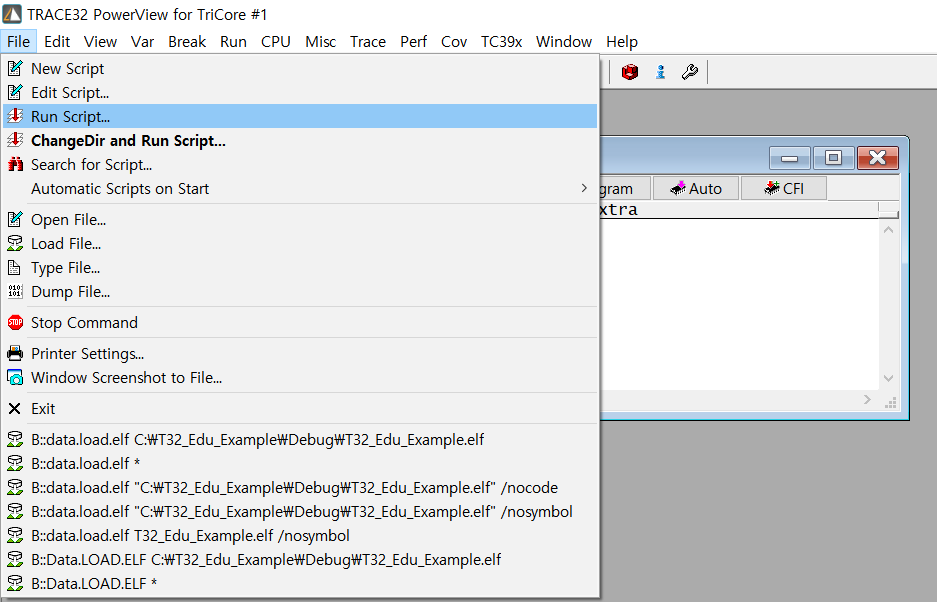Click the child window horizontal scroll right arrow
This screenshot has width=937, height=602.
(x=867, y=399)
